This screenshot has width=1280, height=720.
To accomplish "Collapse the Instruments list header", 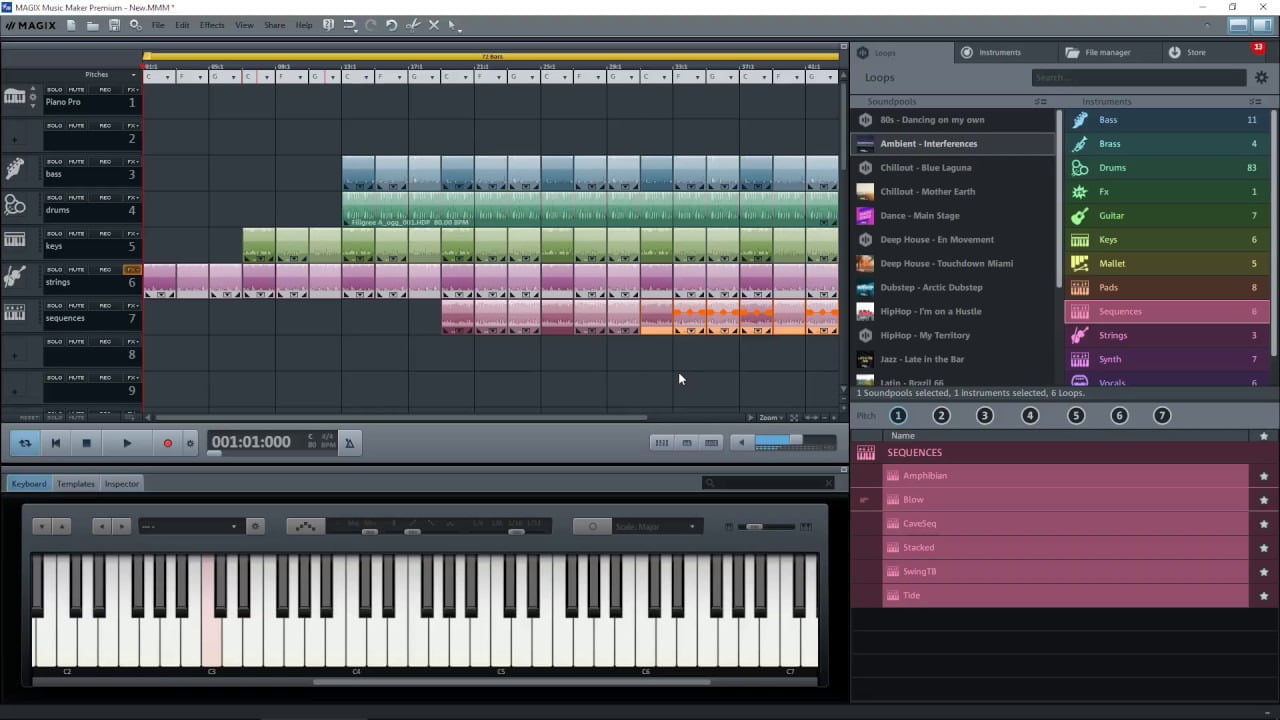I will [x=1255, y=102].
